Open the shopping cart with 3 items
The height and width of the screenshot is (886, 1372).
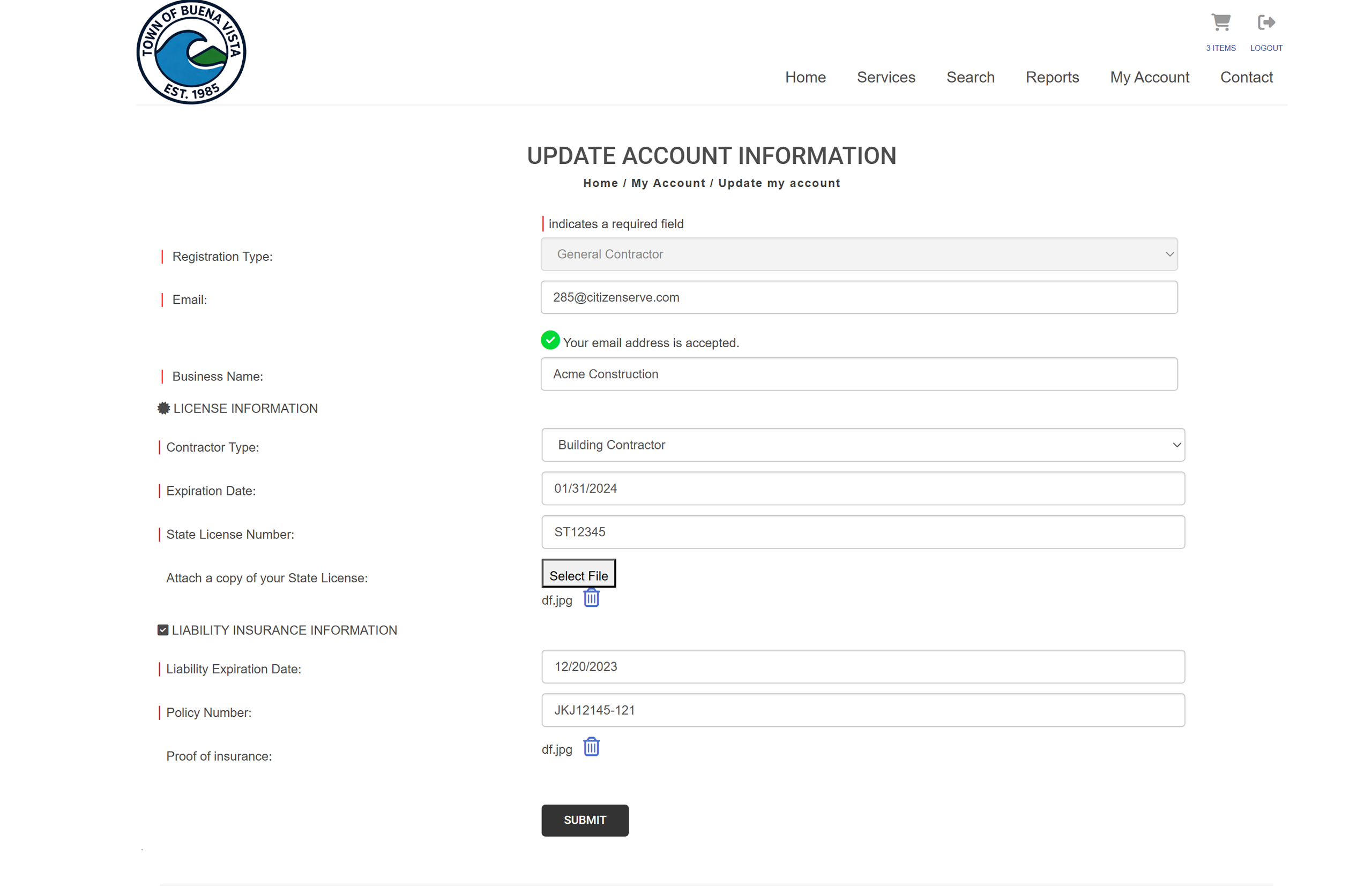coord(1221,23)
